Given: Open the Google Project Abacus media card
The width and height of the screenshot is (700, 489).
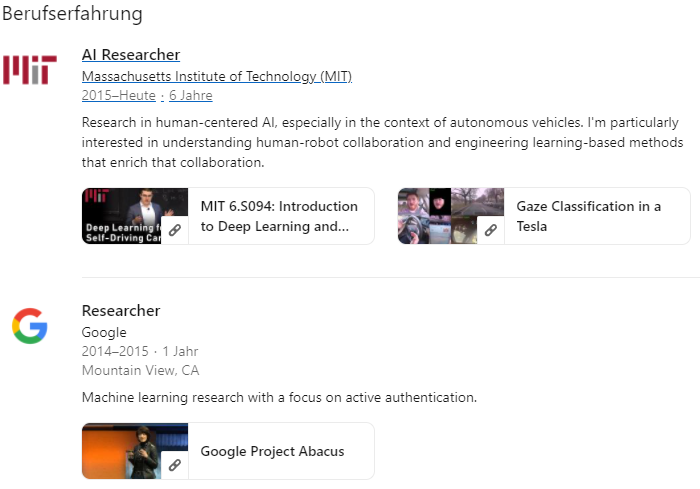Looking at the screenshot, I should click(x=272, y=451).
